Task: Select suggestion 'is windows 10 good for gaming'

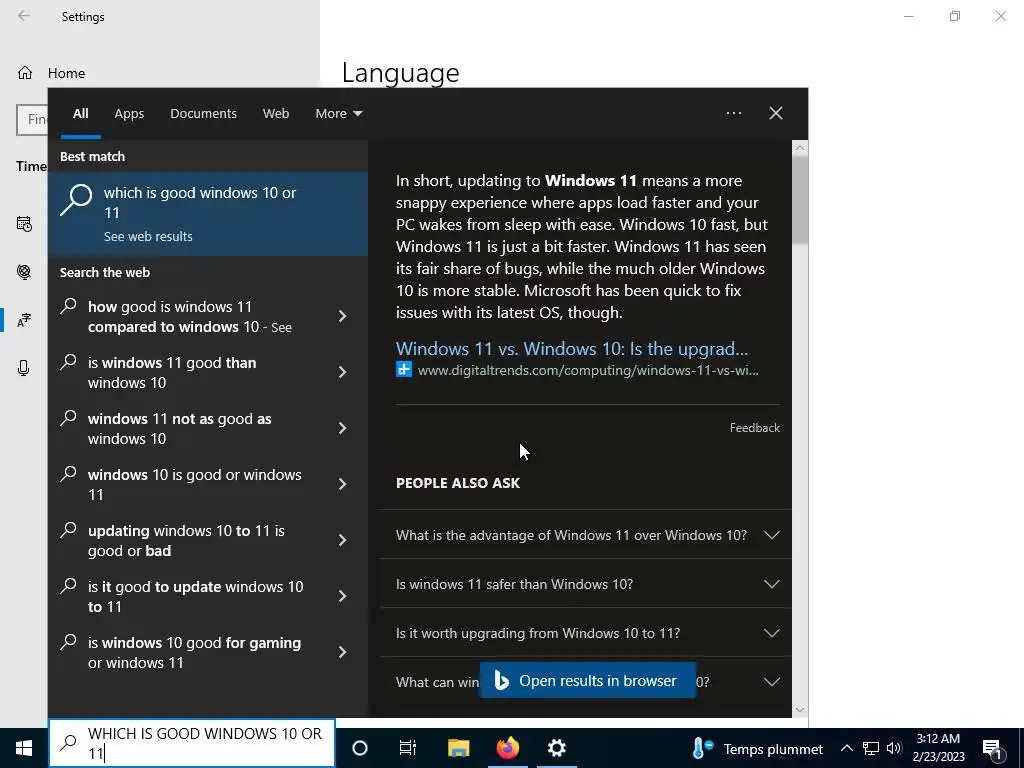Action: (194, 652)
